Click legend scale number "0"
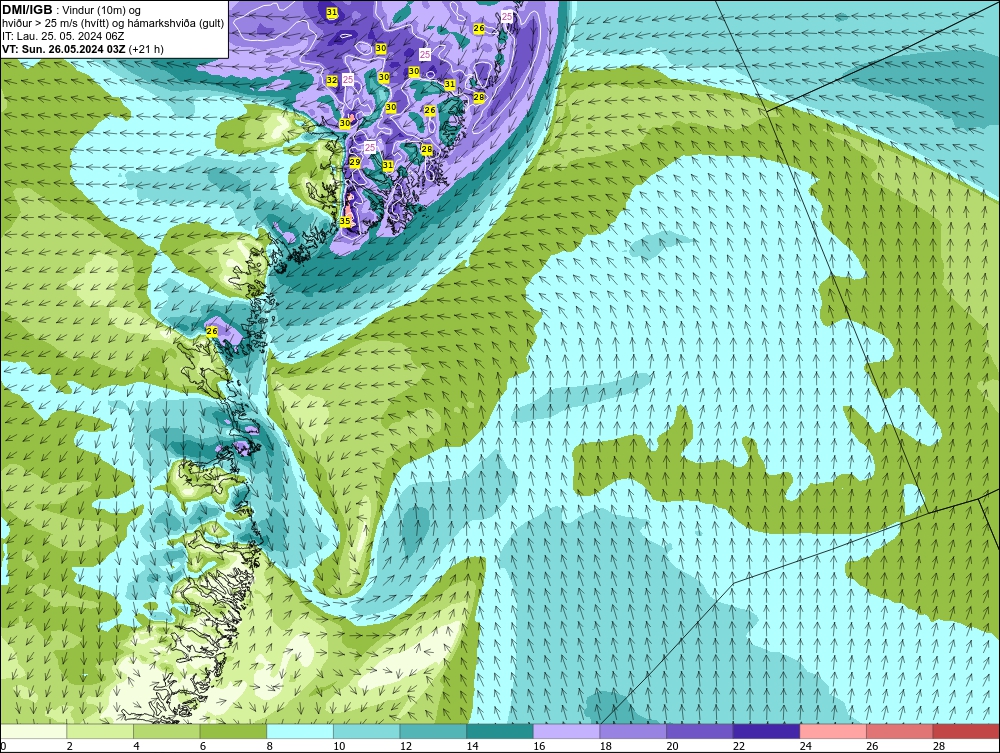 pyautogui.click(x=3, y=746)
